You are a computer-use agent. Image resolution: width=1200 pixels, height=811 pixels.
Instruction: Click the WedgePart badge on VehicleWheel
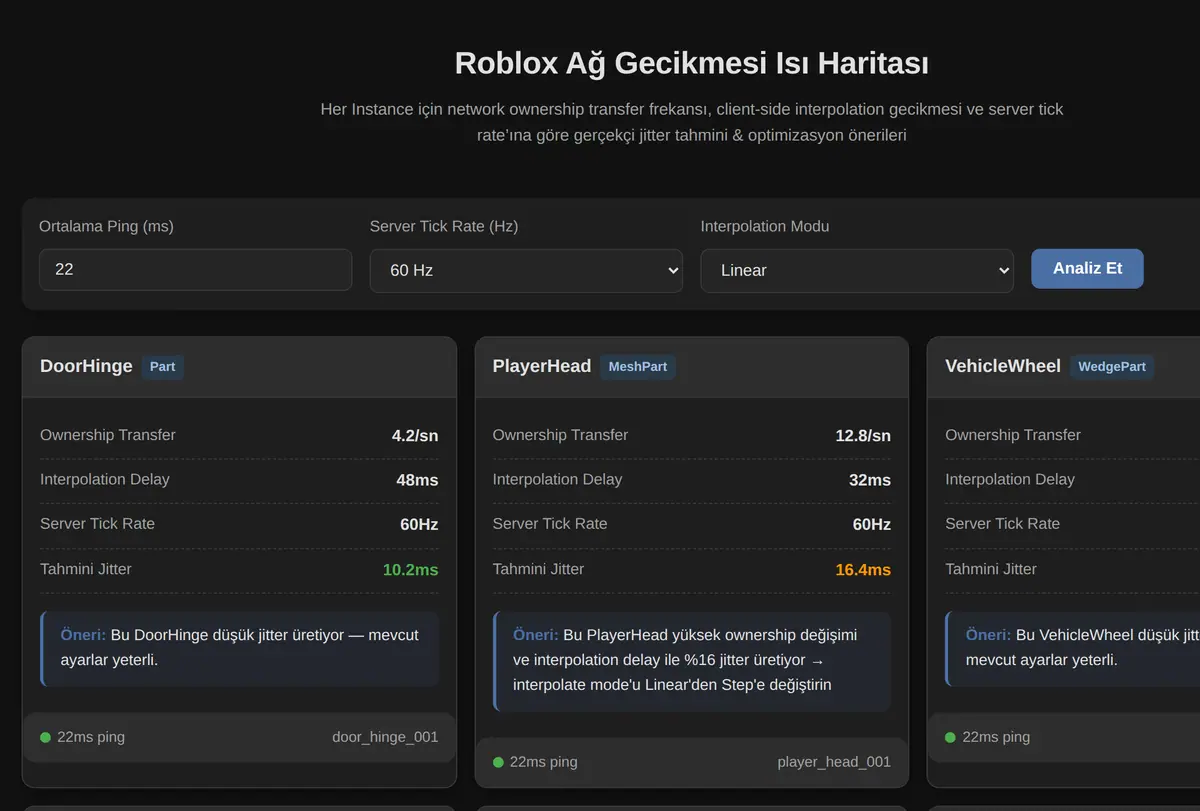pos(1112,367)
